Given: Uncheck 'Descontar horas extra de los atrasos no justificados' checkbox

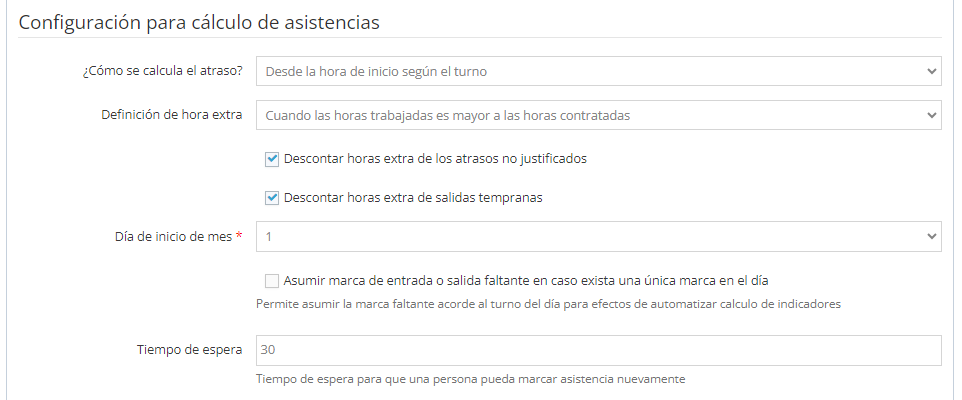Looking at the screenshot, I should (272, 158).
